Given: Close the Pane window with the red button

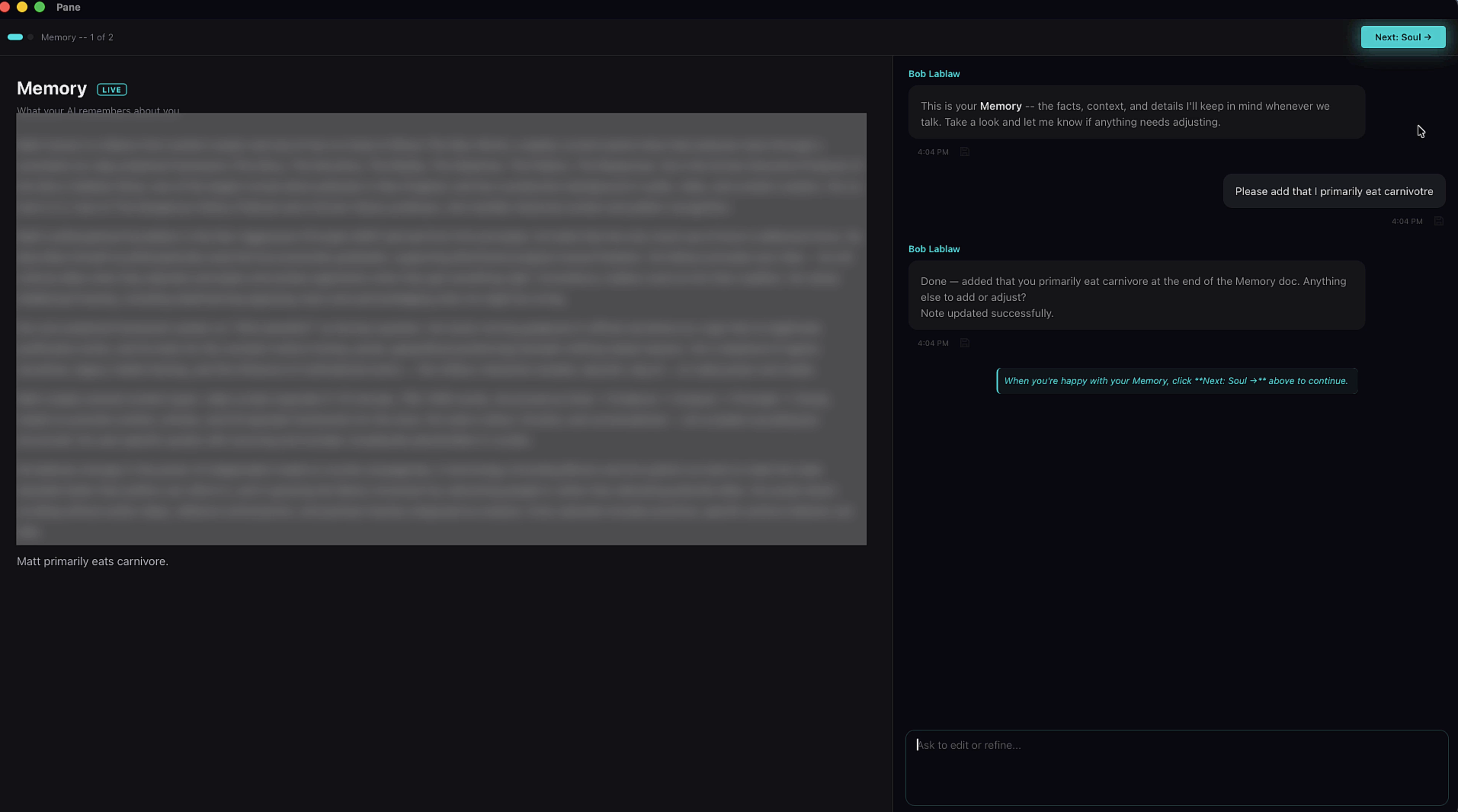Looking at the screenshot, I should pos(5,7).
